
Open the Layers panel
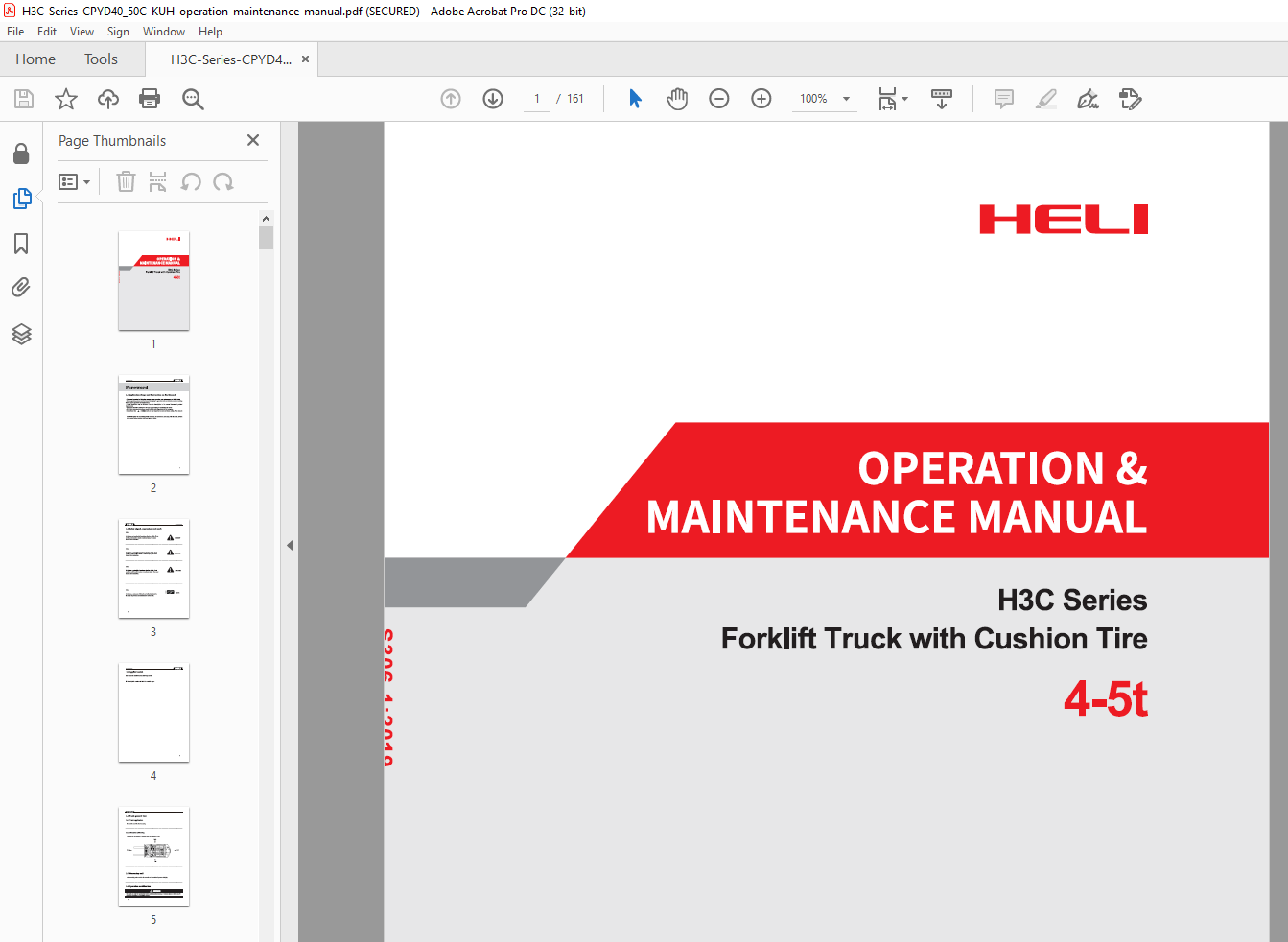click(x=21, y=334)
